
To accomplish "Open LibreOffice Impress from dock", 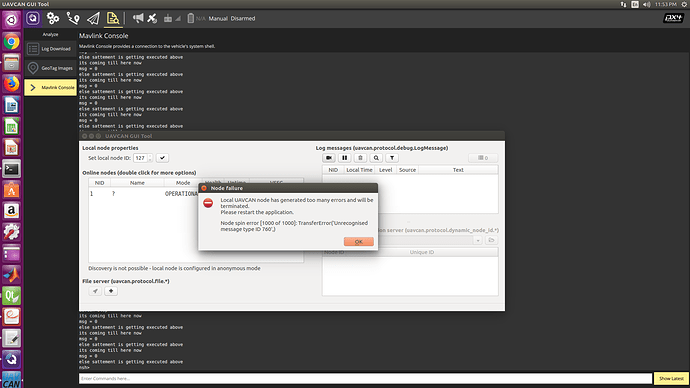I will coord(11,147).
